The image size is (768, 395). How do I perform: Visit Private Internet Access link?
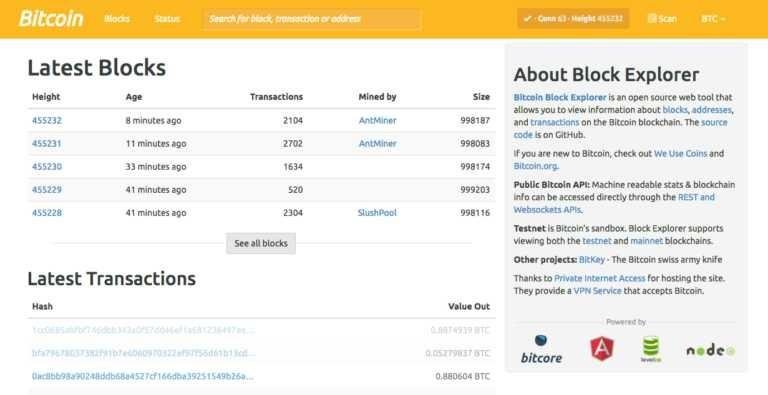pyautogui.click(x=600, y=278)
